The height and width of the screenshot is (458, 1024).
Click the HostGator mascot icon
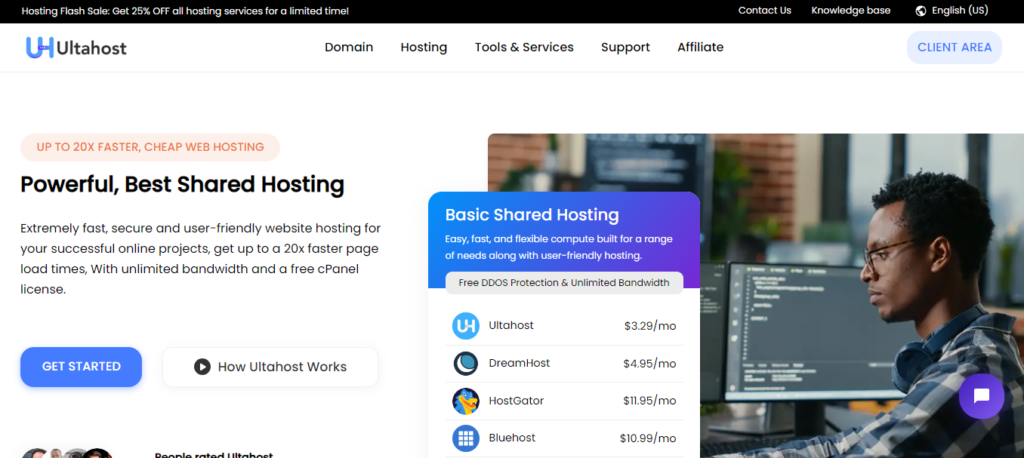pyautogui.click(x=466, y=401)
